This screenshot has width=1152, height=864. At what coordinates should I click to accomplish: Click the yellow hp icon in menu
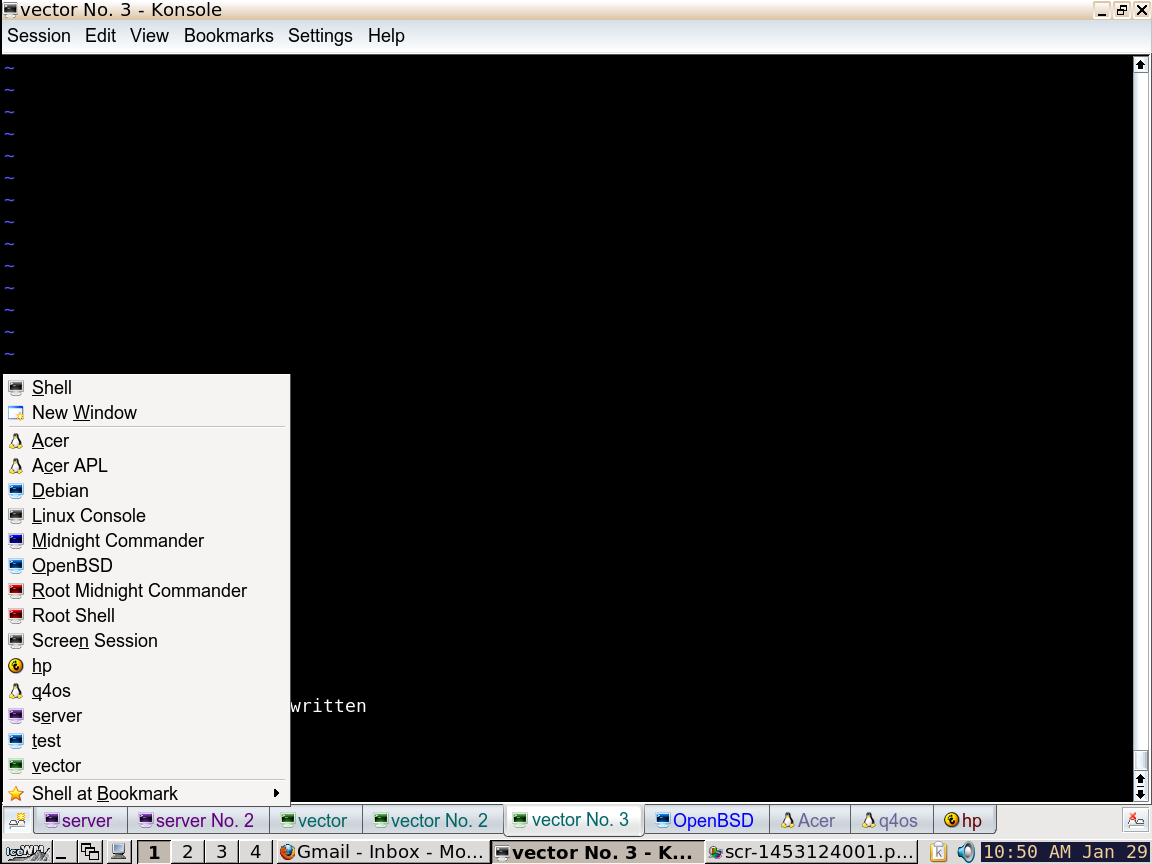(x=16, y=666)
